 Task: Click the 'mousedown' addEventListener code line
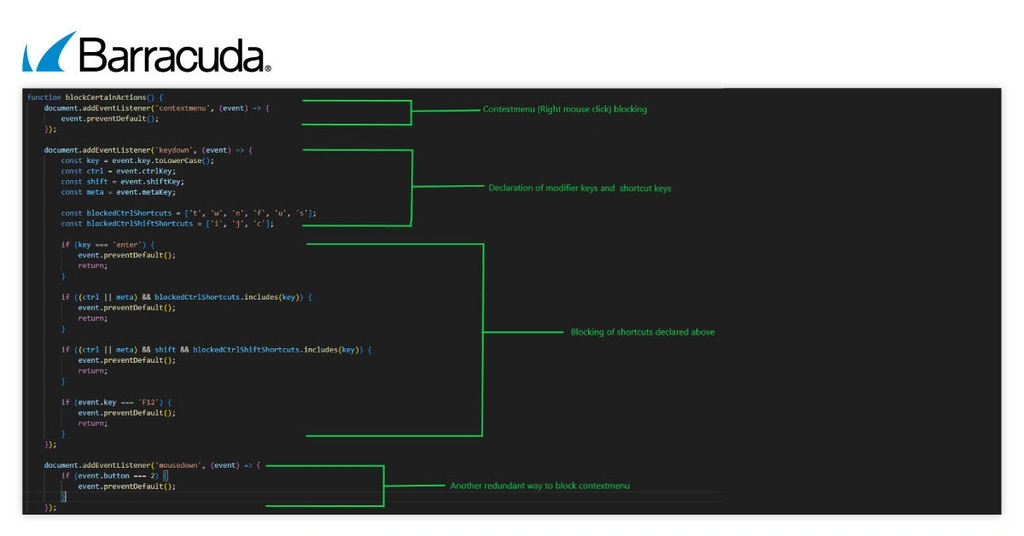(152, 465)
